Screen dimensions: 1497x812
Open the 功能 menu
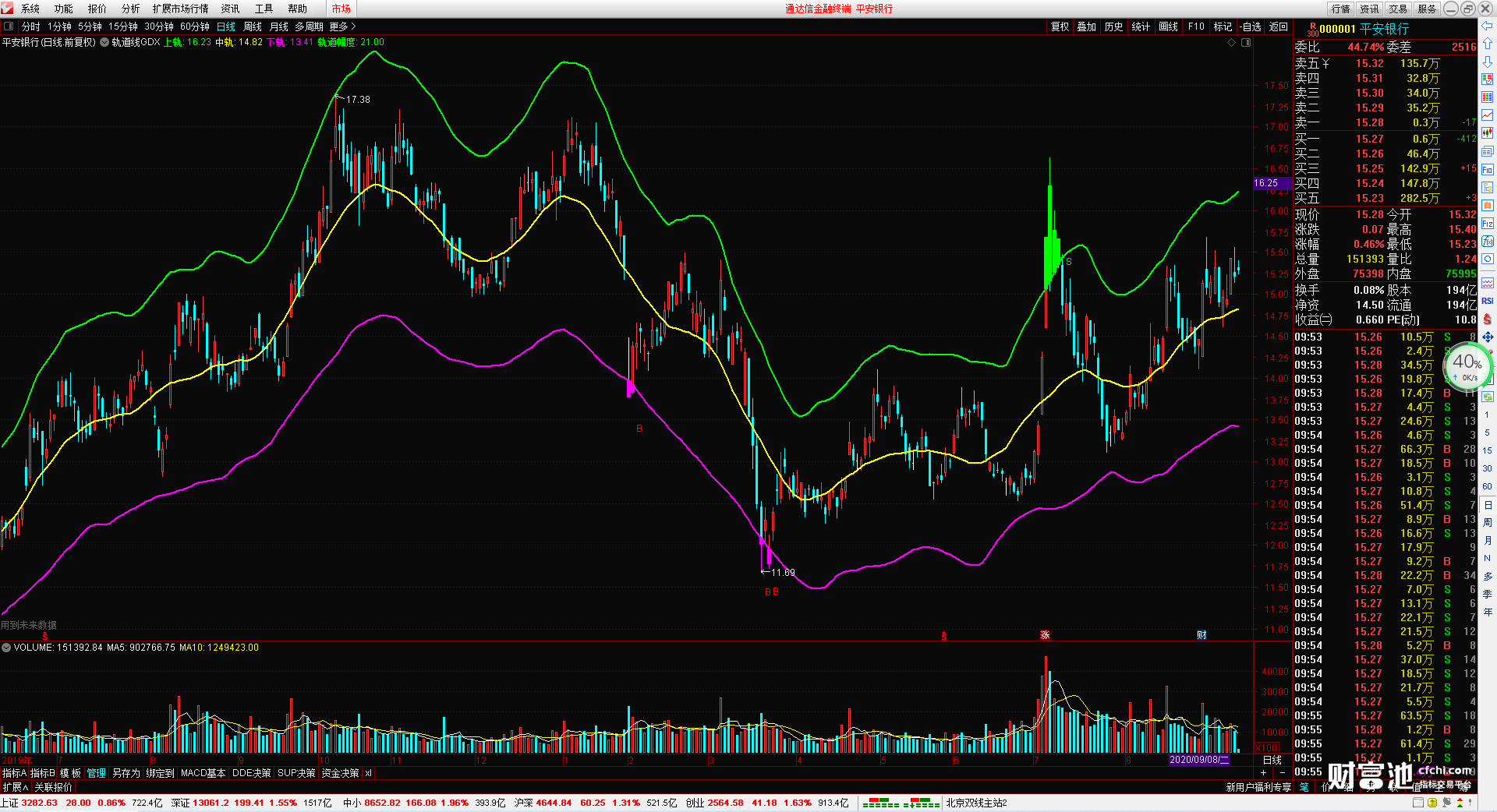point(64,9)
